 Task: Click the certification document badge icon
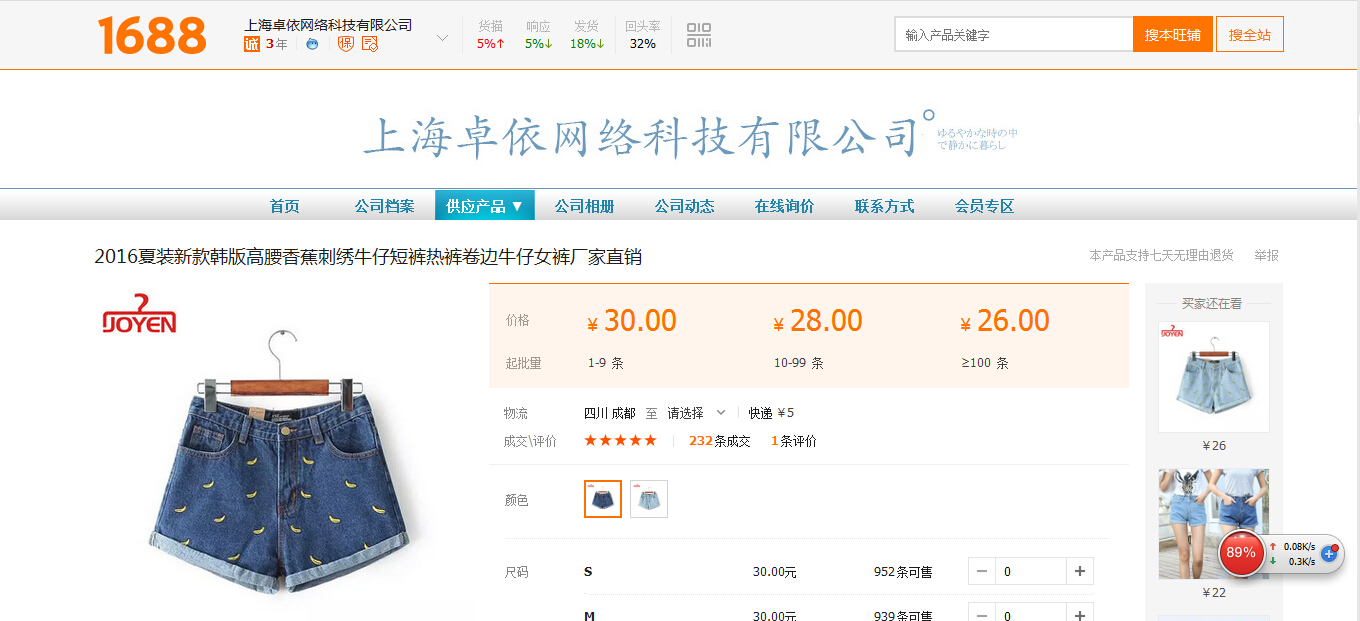tap(370, 44)
